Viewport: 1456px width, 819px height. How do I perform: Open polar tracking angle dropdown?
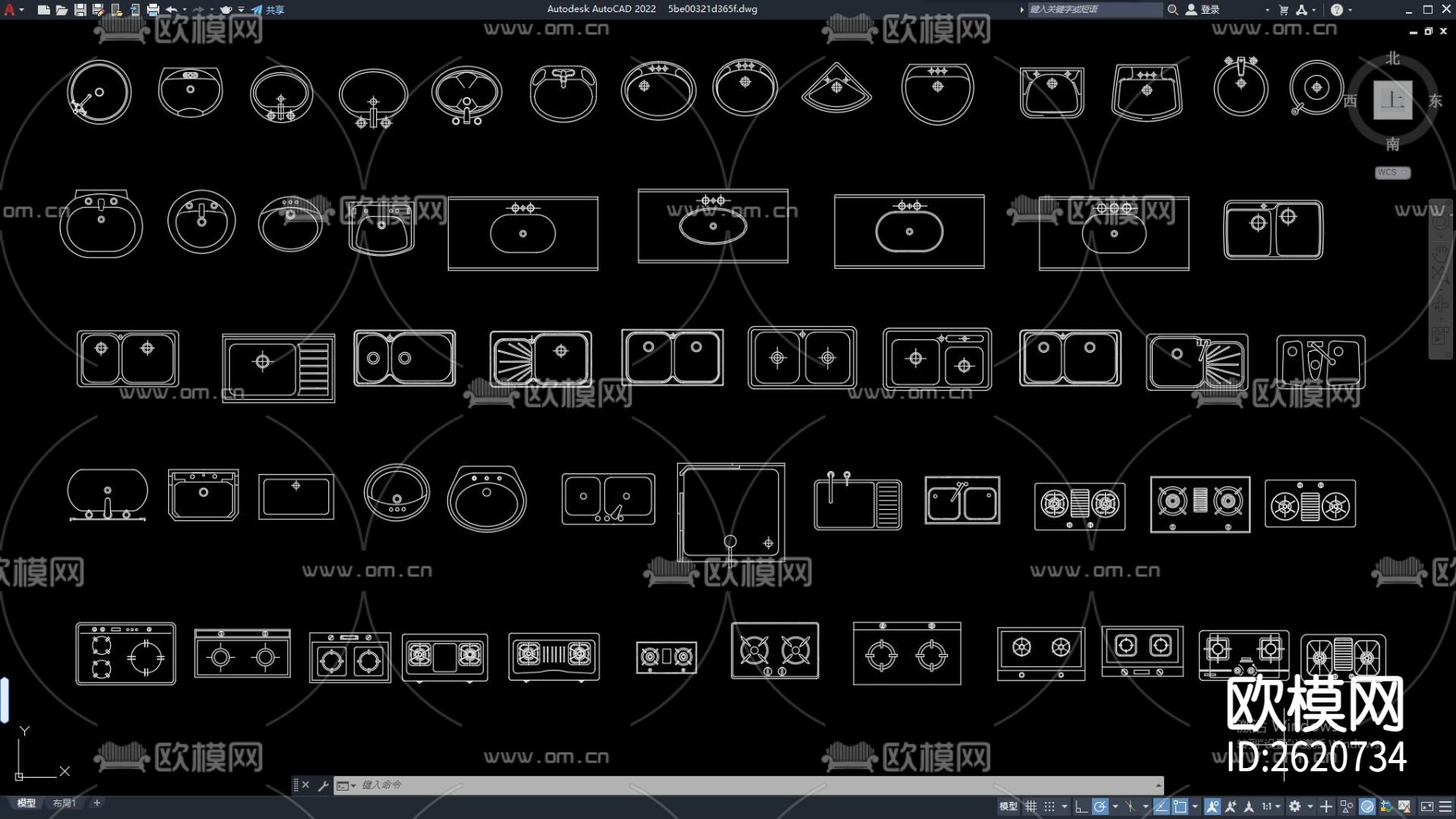coord(1115,806)
